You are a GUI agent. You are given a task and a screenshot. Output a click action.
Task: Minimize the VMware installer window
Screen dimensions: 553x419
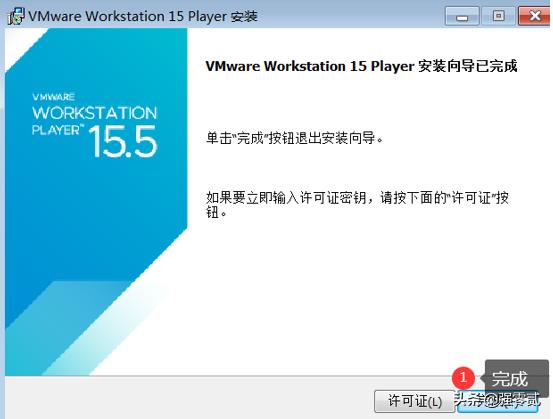coord(462,16)
